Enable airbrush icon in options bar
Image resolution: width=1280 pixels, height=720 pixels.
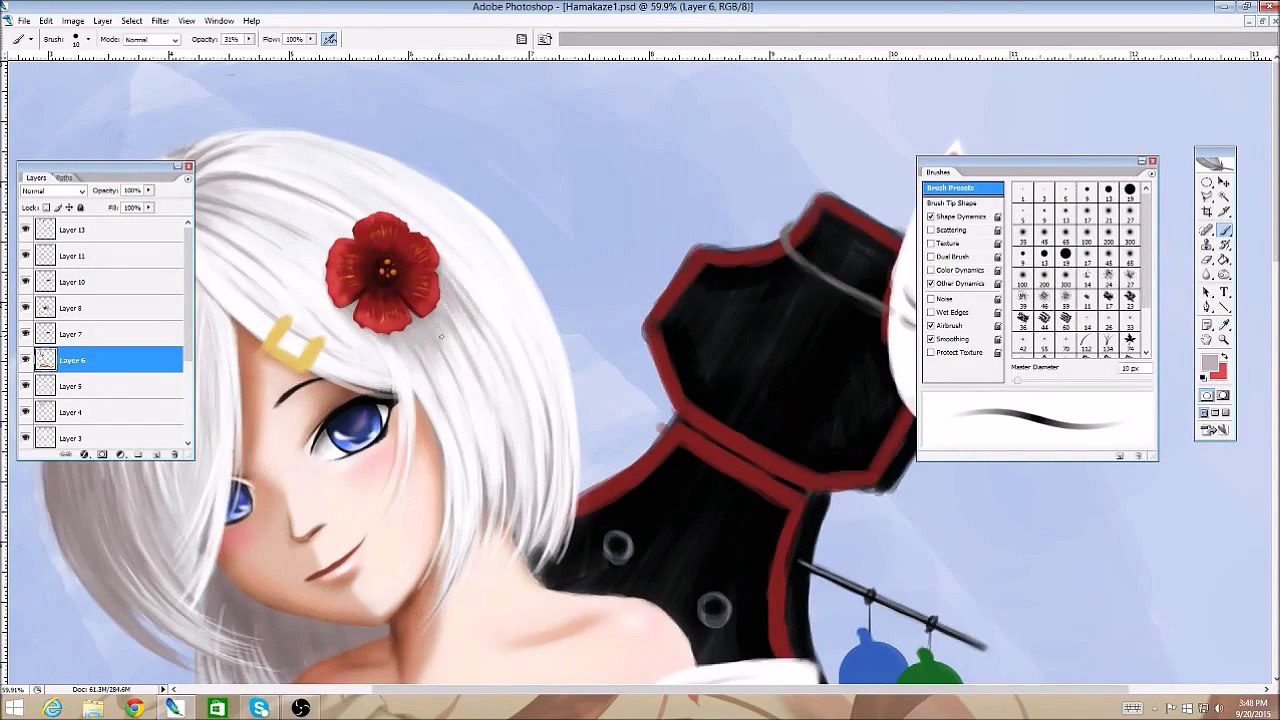(329, 39)
